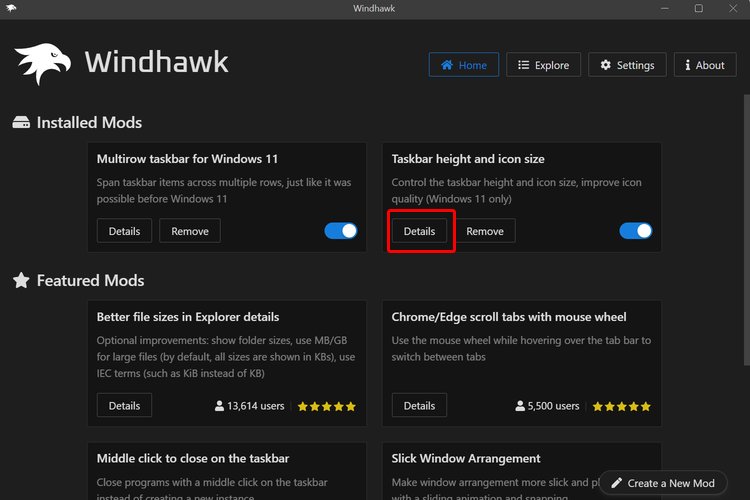750x500 pixels.
Task: View Details of Better file sizes mod
Action: 124,405
